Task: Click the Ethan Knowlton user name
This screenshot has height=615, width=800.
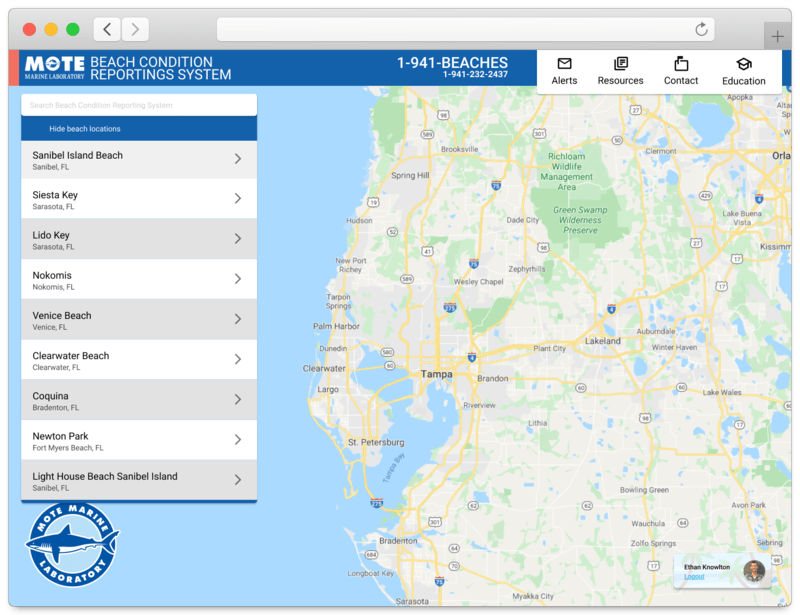Action: coord(707,567)
